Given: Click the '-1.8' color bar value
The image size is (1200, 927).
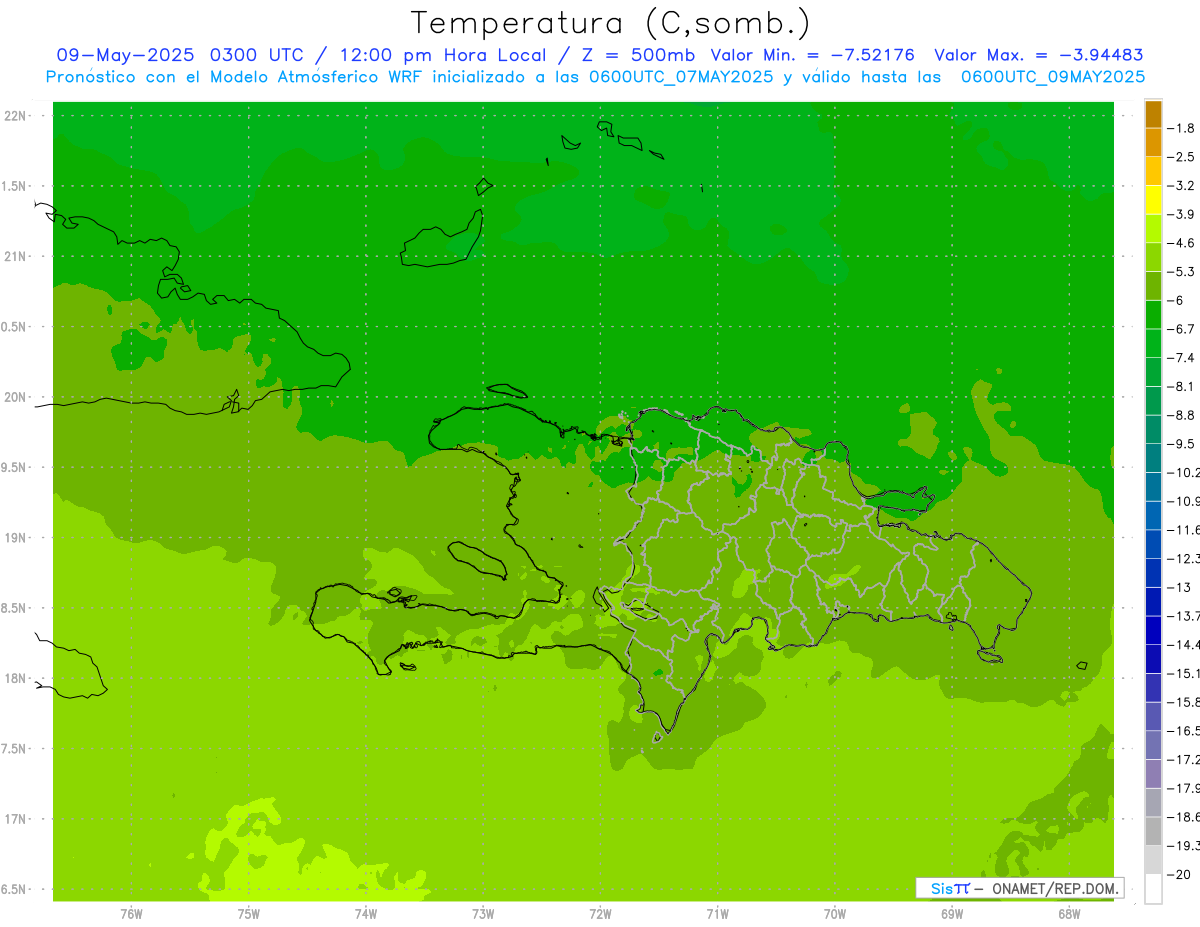Looking at the screenshot, I should 1183,128.
